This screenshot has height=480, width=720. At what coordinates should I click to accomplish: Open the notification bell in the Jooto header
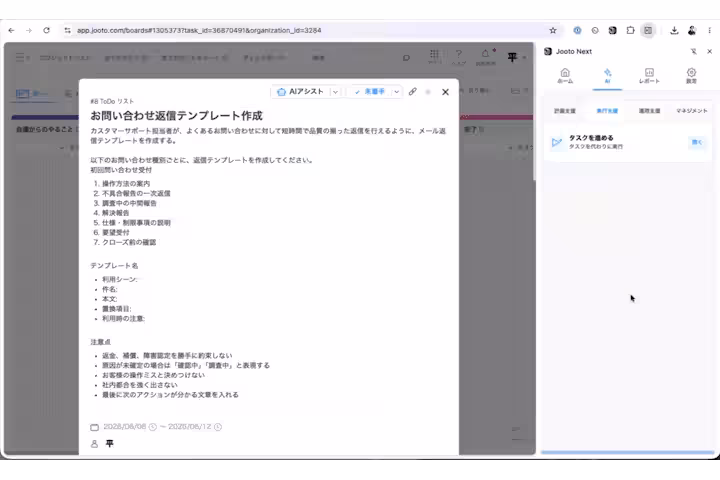coord(485,56)
